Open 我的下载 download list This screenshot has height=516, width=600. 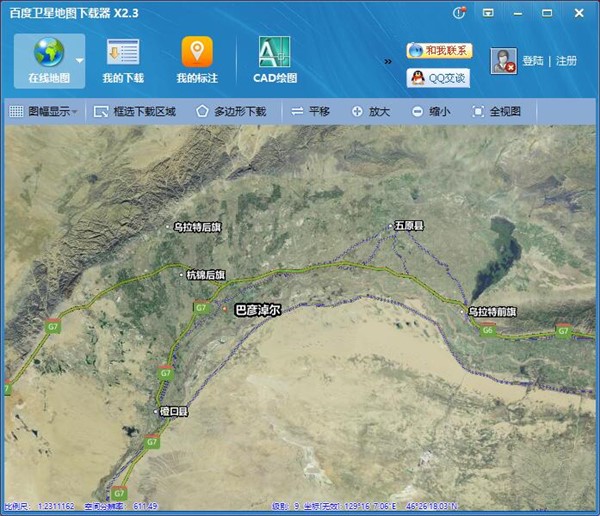123,61
